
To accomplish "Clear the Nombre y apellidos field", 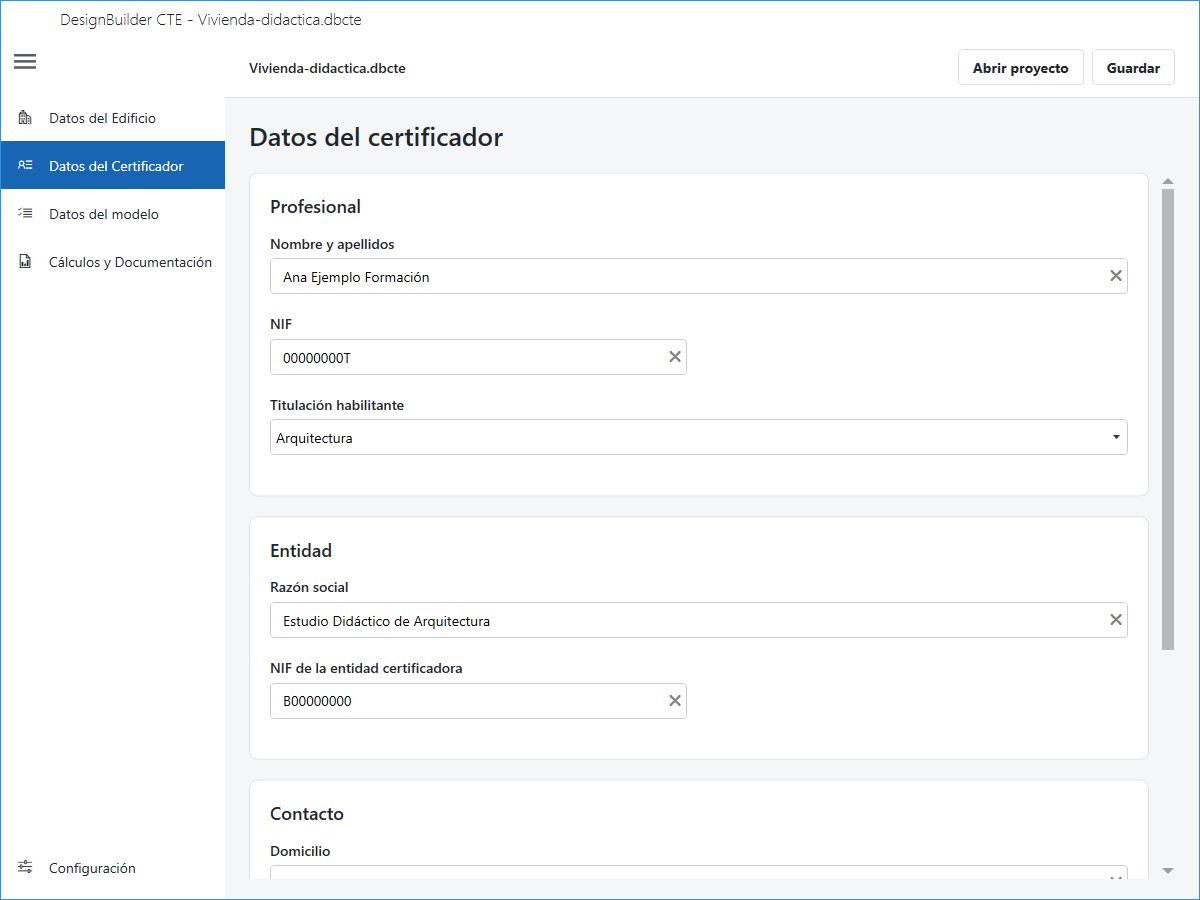I will [1116, 276].
